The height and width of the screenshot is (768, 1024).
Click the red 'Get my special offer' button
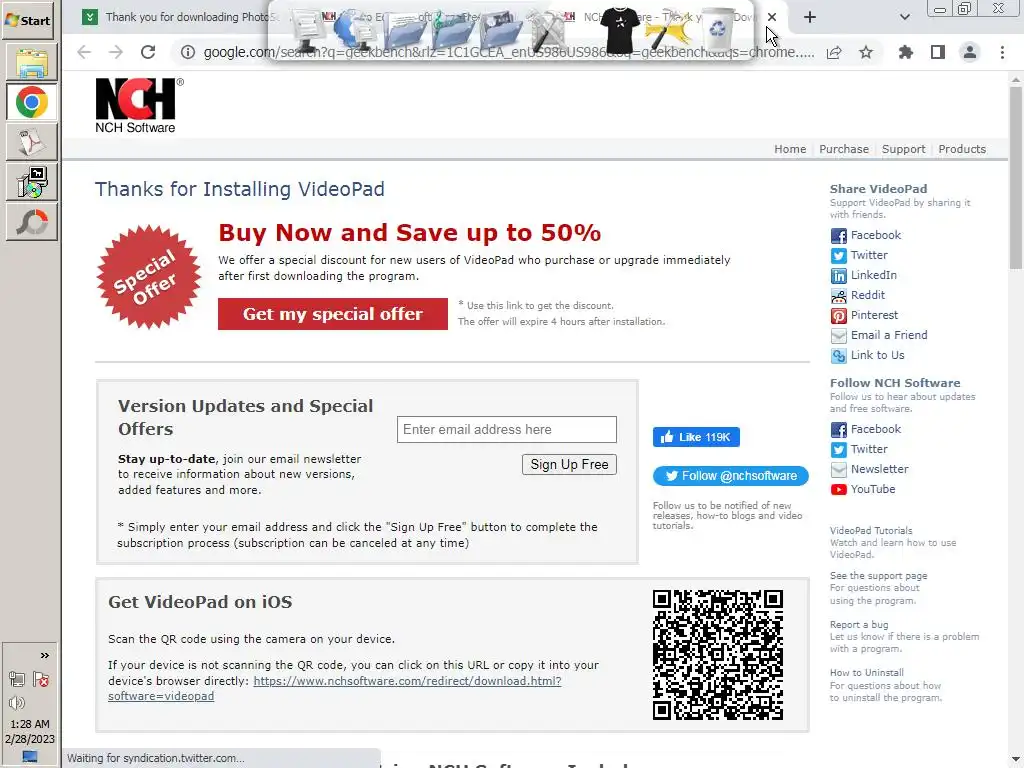(x=333, y=314)
